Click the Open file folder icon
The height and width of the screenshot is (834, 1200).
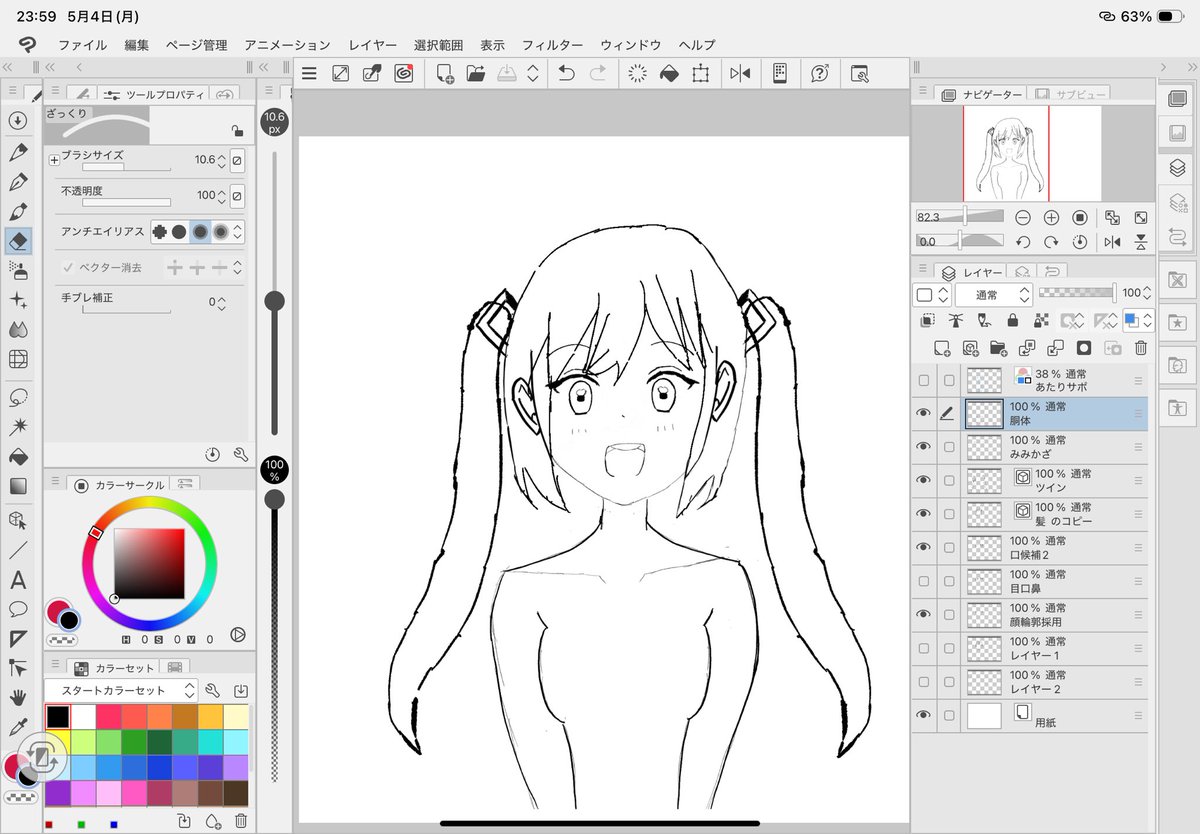point(476,73)
